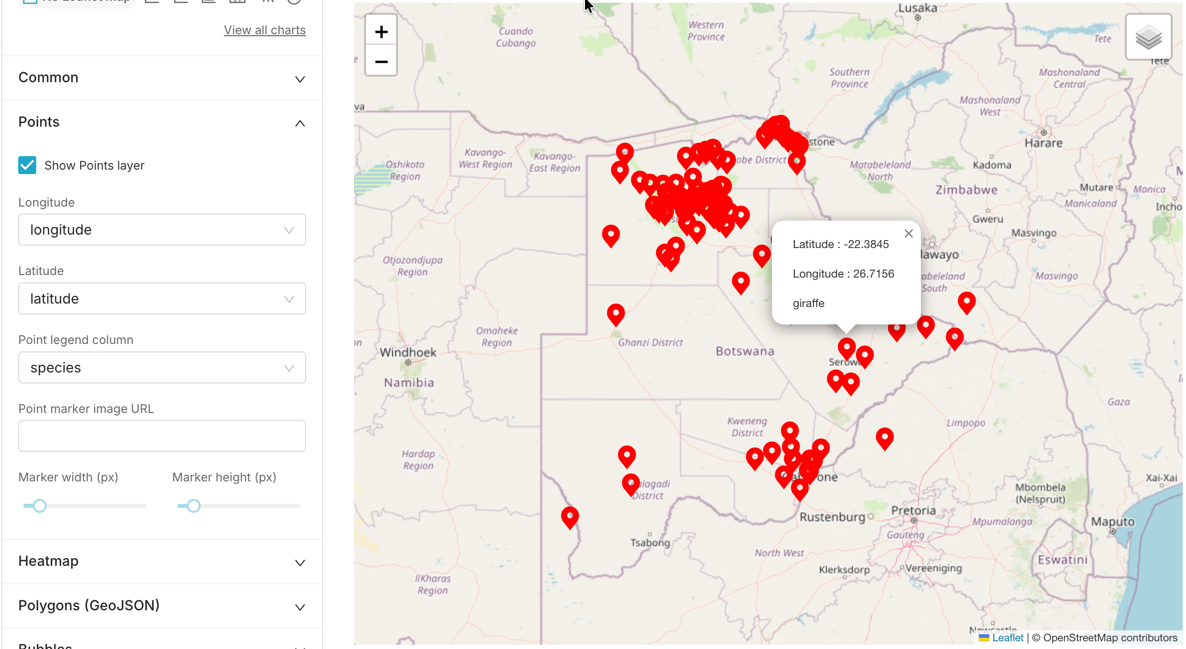The width and height of the screenshot is (1186, 649).
Task: Click the Kweneng District label
Action: 747,427
